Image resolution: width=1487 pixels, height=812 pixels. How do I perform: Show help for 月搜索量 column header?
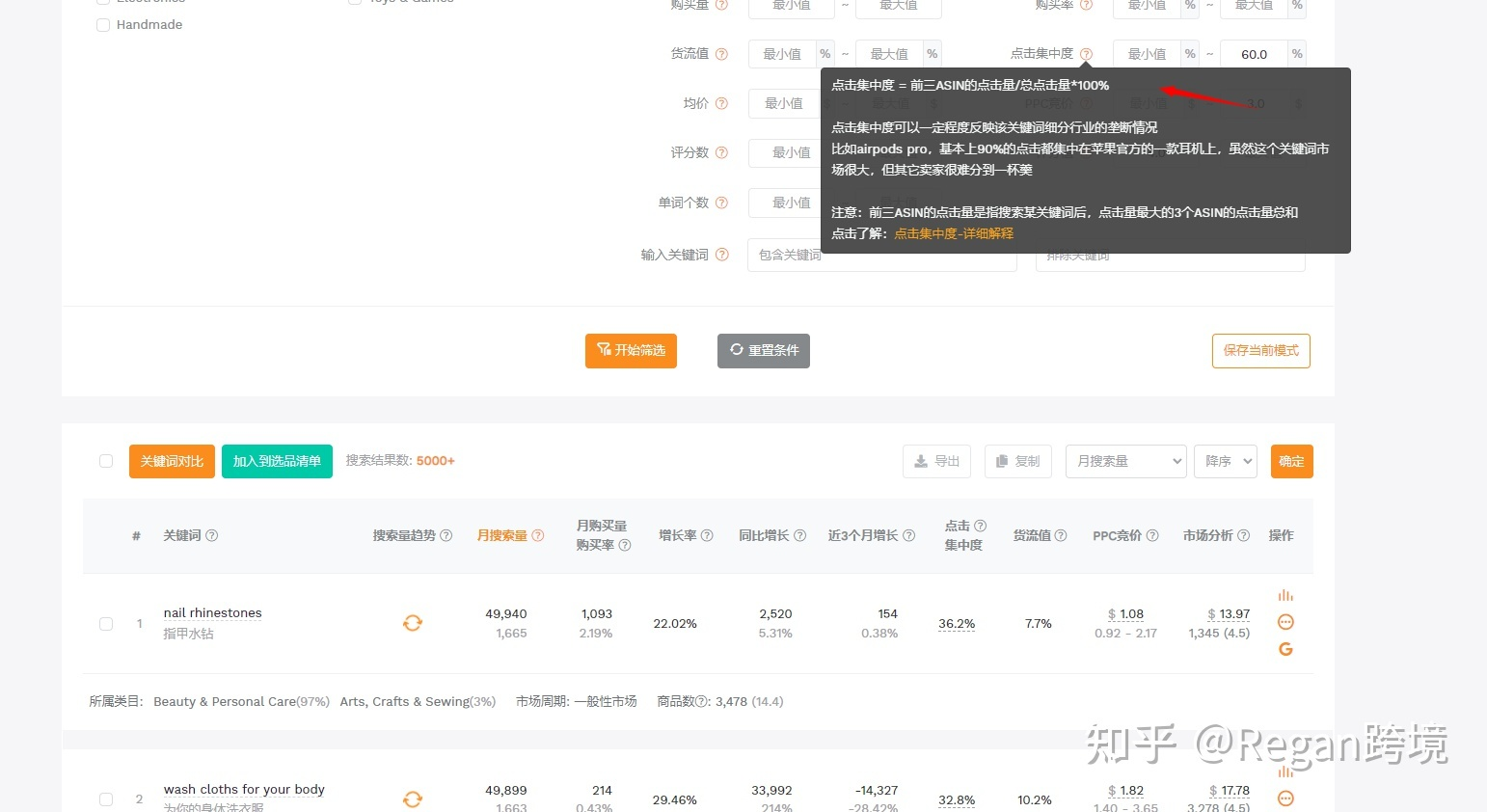(538, 535)
